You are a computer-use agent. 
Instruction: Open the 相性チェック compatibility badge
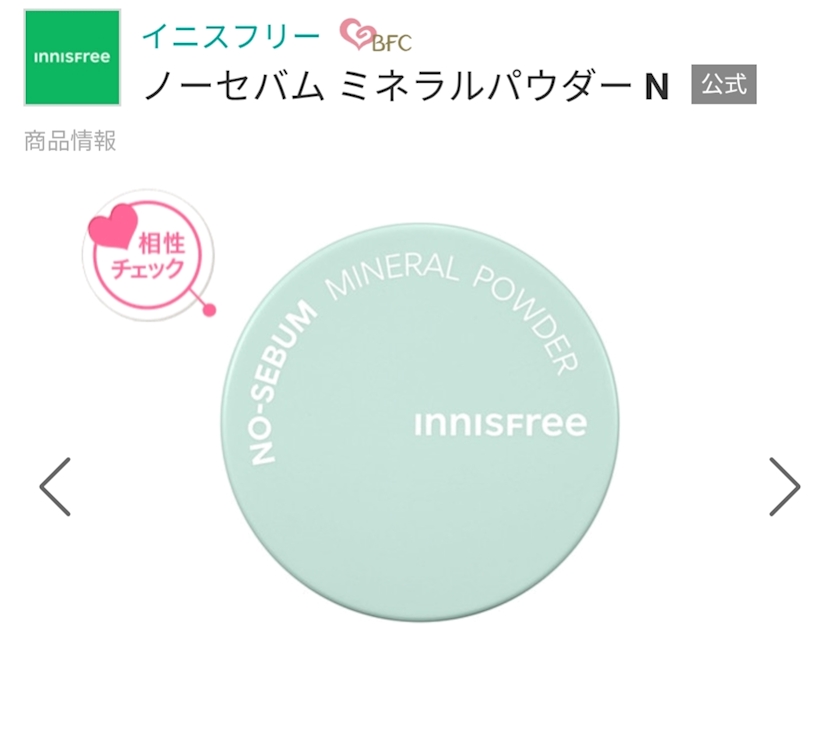click(x=148, y=255)
